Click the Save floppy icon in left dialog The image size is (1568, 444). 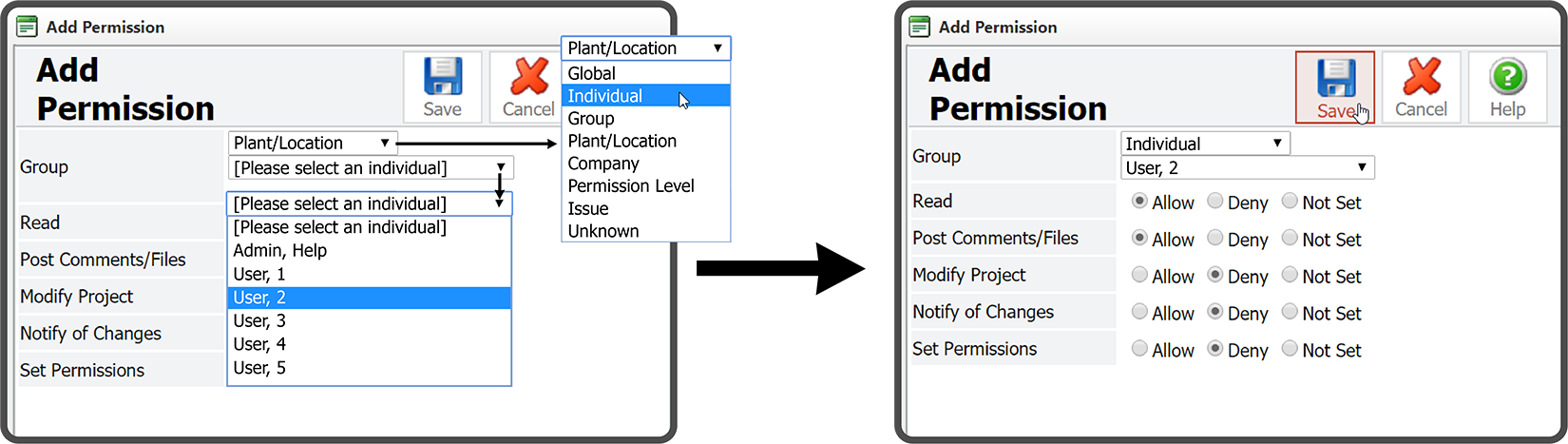(x=442, y=78)
